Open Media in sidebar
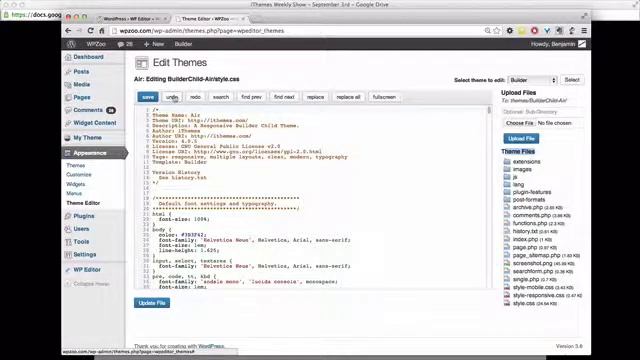The image size is (640, 360). point(81,84)
